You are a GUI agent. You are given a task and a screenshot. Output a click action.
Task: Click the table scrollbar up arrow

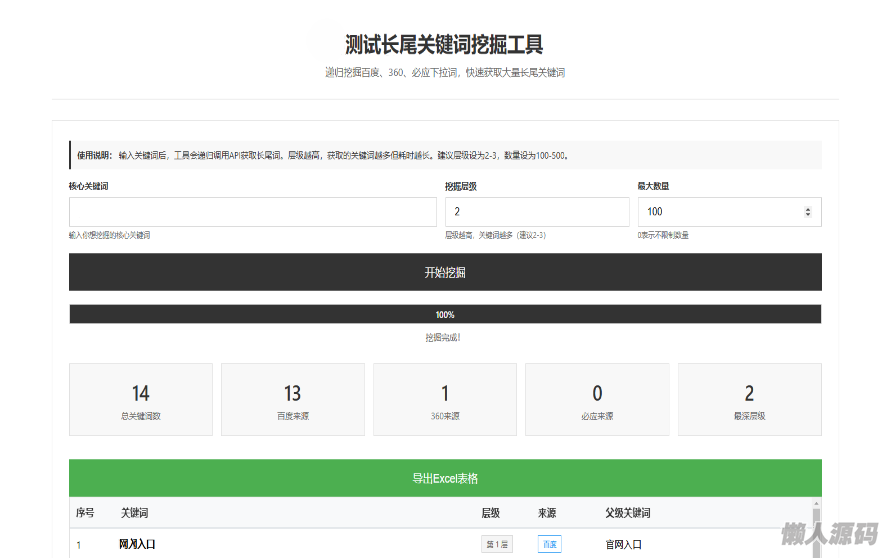pos(817,504)
